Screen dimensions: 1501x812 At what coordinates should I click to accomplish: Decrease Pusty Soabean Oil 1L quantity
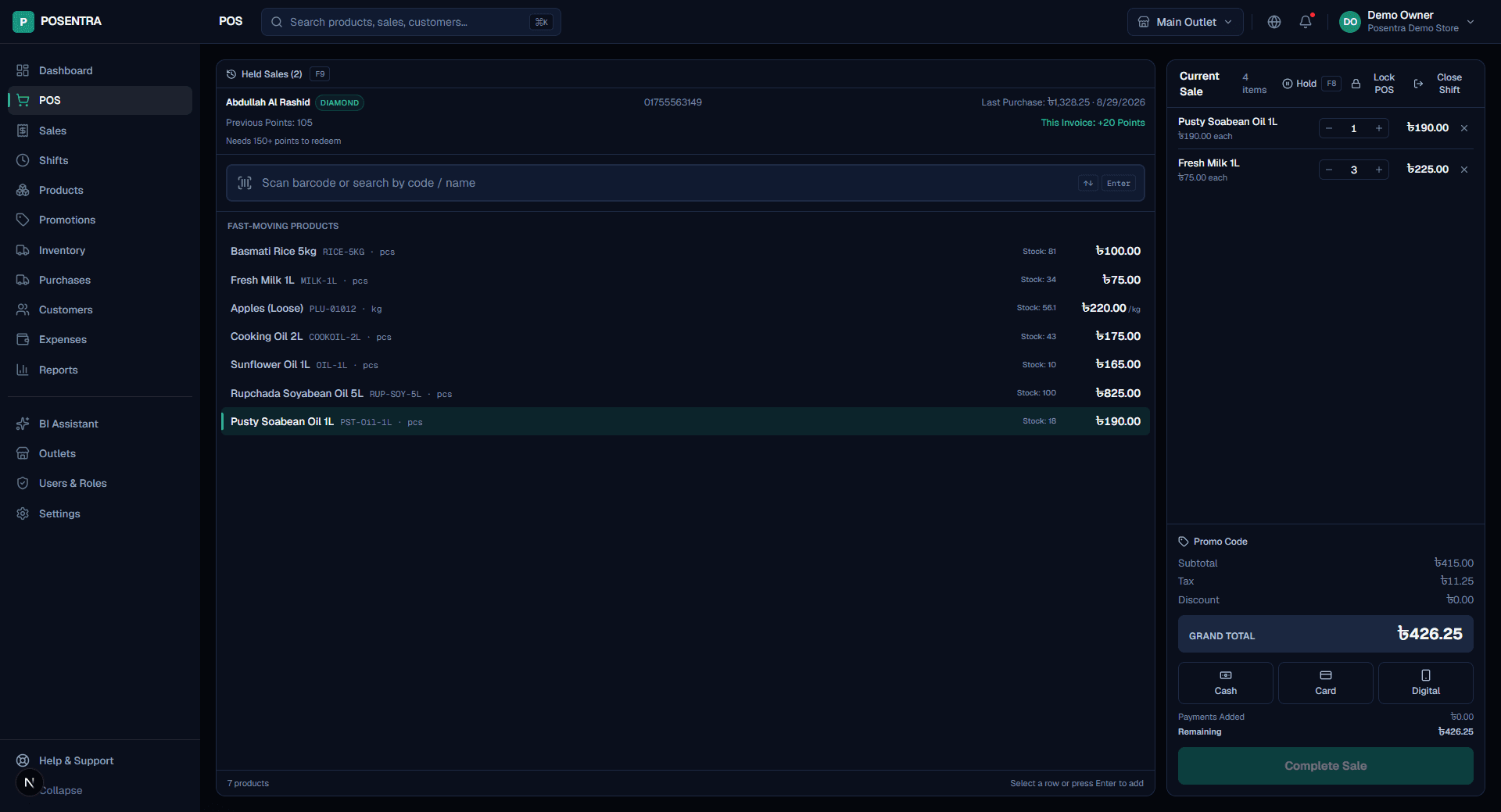[1329, 128]
